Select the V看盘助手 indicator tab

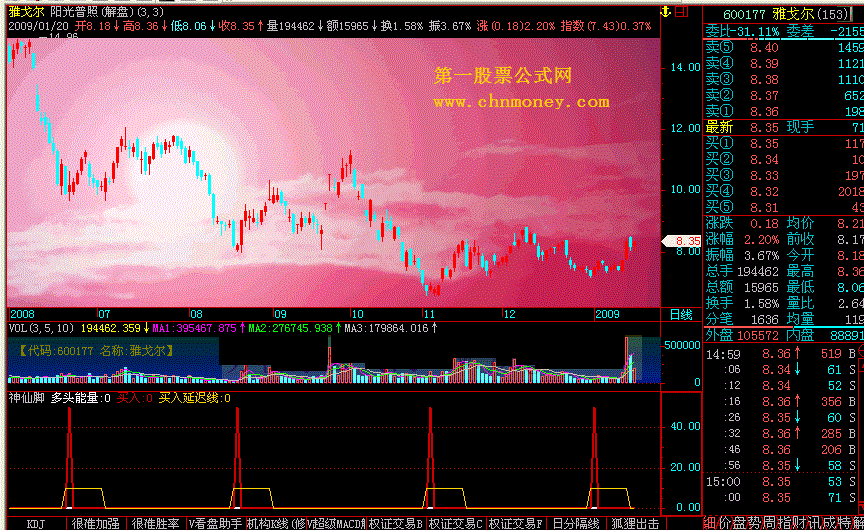coord(215,524)
